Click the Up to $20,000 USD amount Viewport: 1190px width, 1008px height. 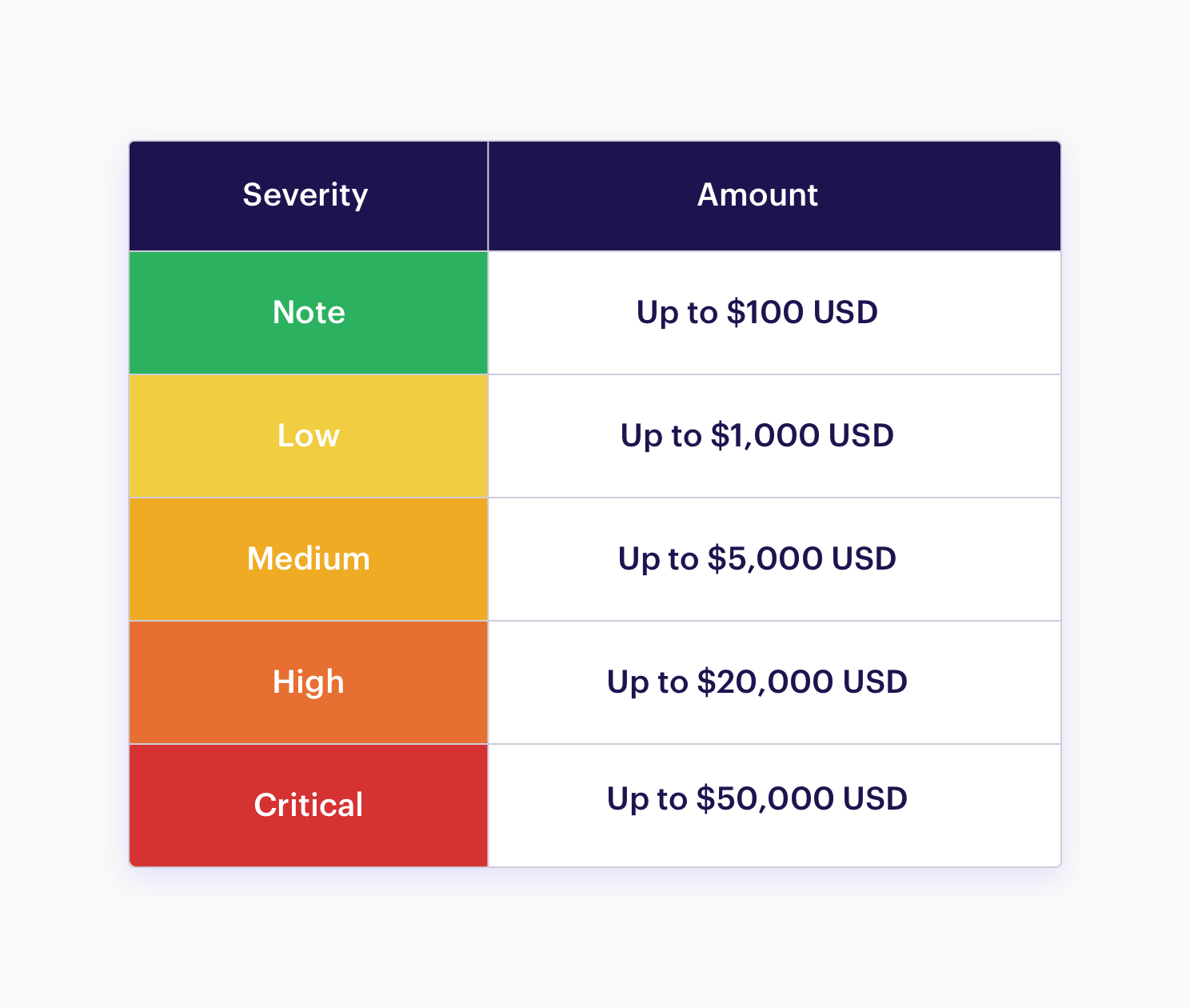(x=757, y=682)
